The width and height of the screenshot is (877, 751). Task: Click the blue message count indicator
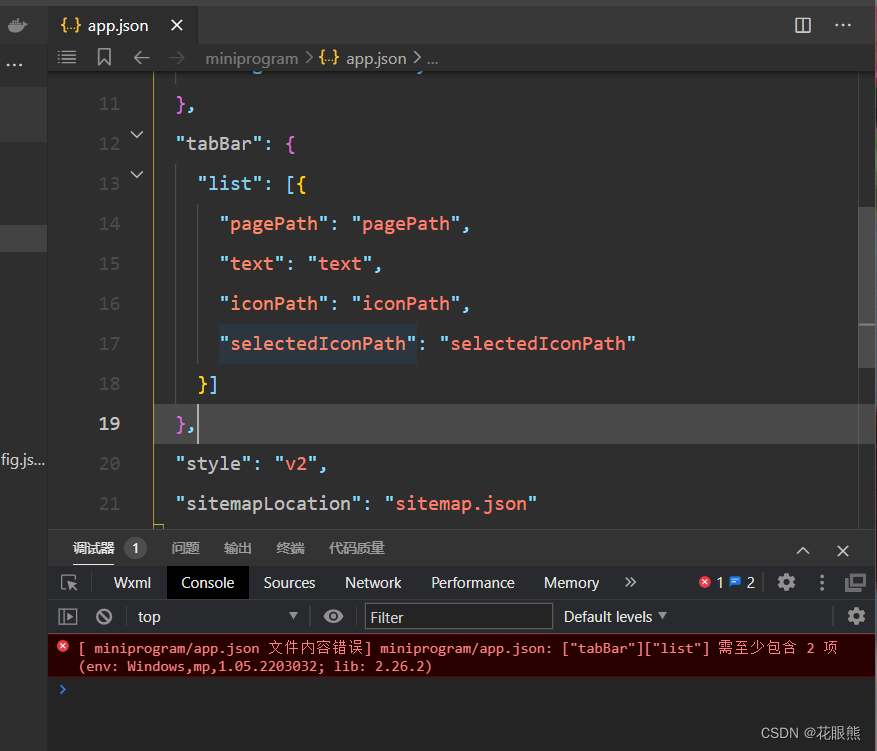pyautogui.click(x=742, y=583)
